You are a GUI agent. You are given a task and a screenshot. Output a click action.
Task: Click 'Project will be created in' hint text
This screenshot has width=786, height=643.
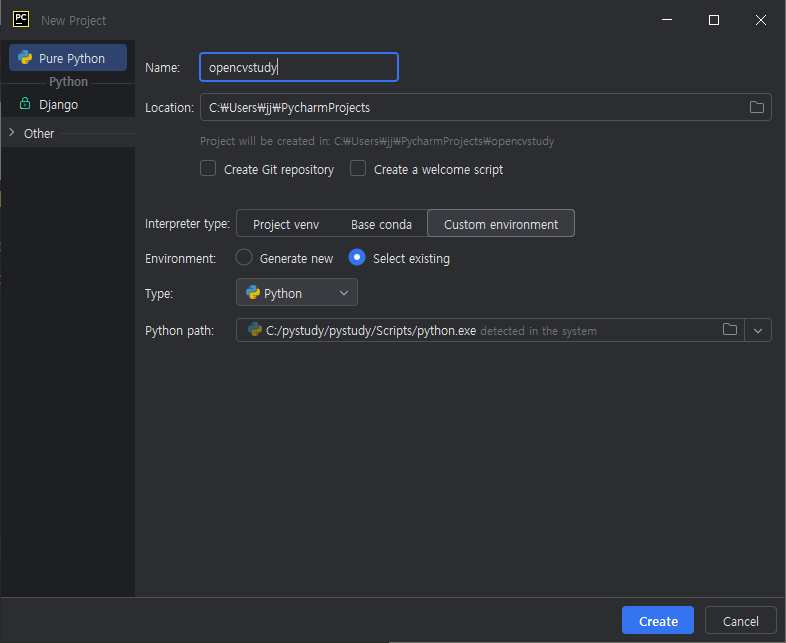377,141
